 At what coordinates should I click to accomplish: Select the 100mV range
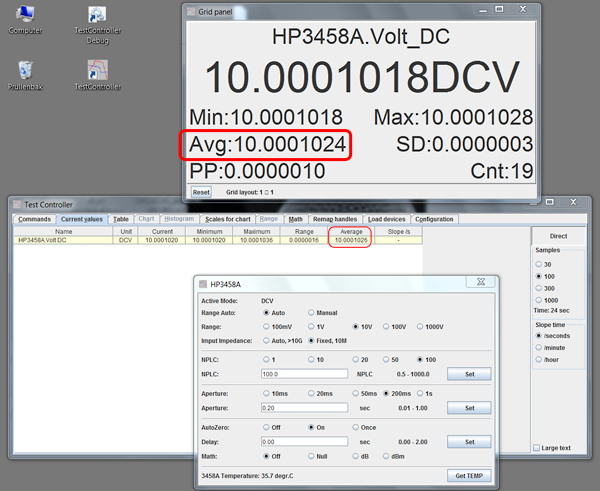266,327
